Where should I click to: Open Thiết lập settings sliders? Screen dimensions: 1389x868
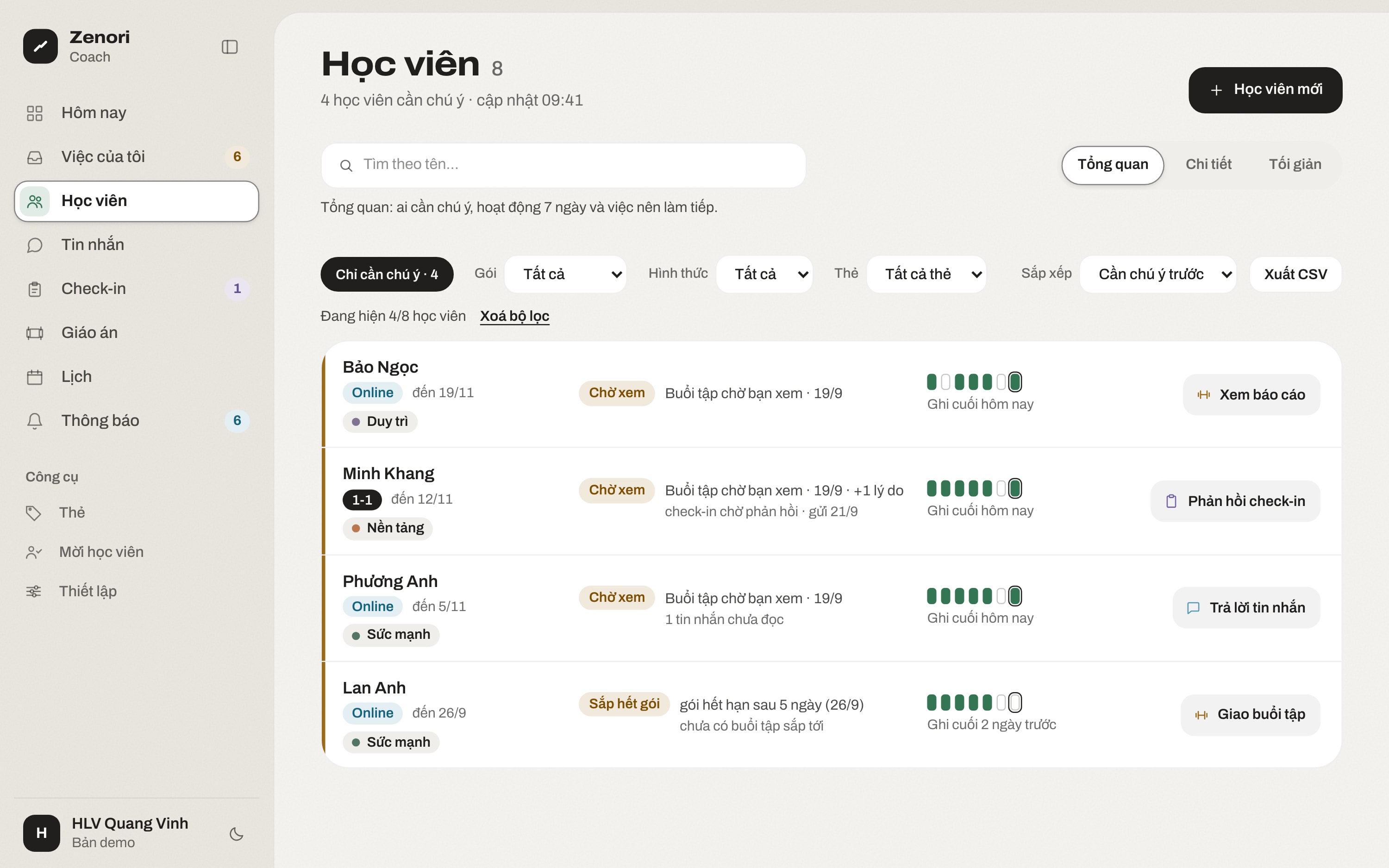coord(137,591)
